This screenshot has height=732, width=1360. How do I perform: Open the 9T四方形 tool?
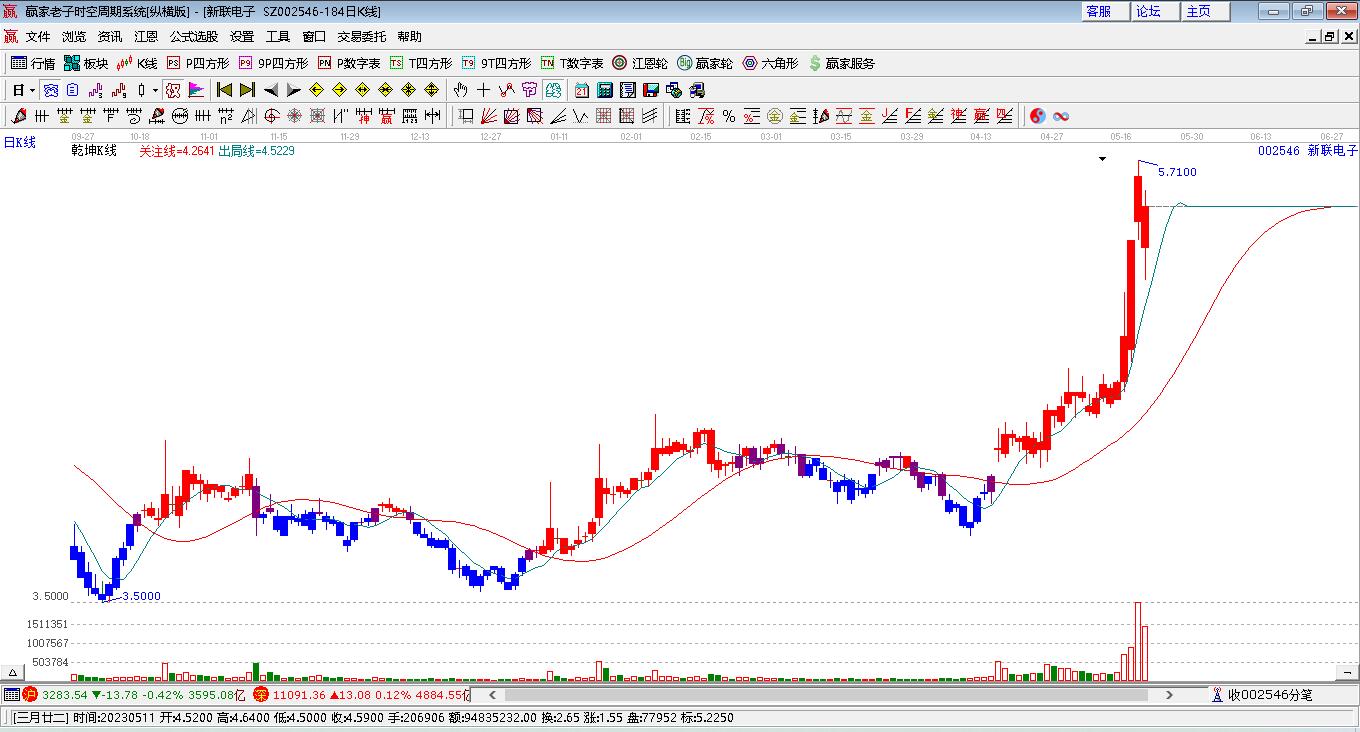[x=496, y=63]
